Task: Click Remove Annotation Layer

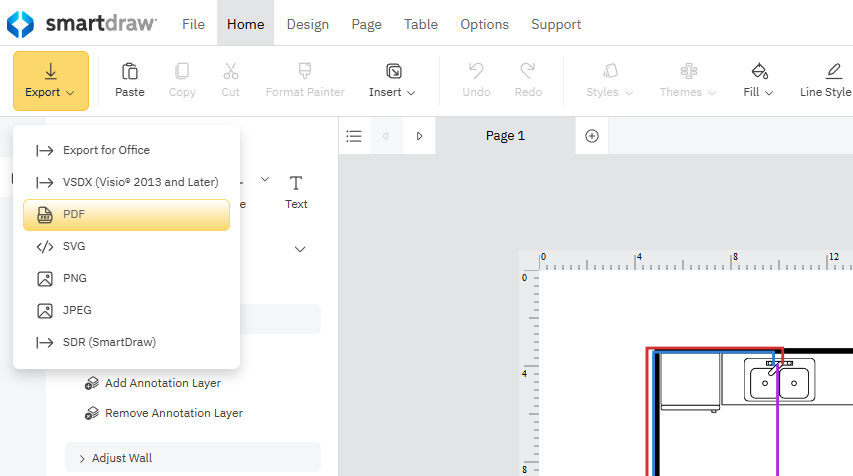Action: point(173,413)
